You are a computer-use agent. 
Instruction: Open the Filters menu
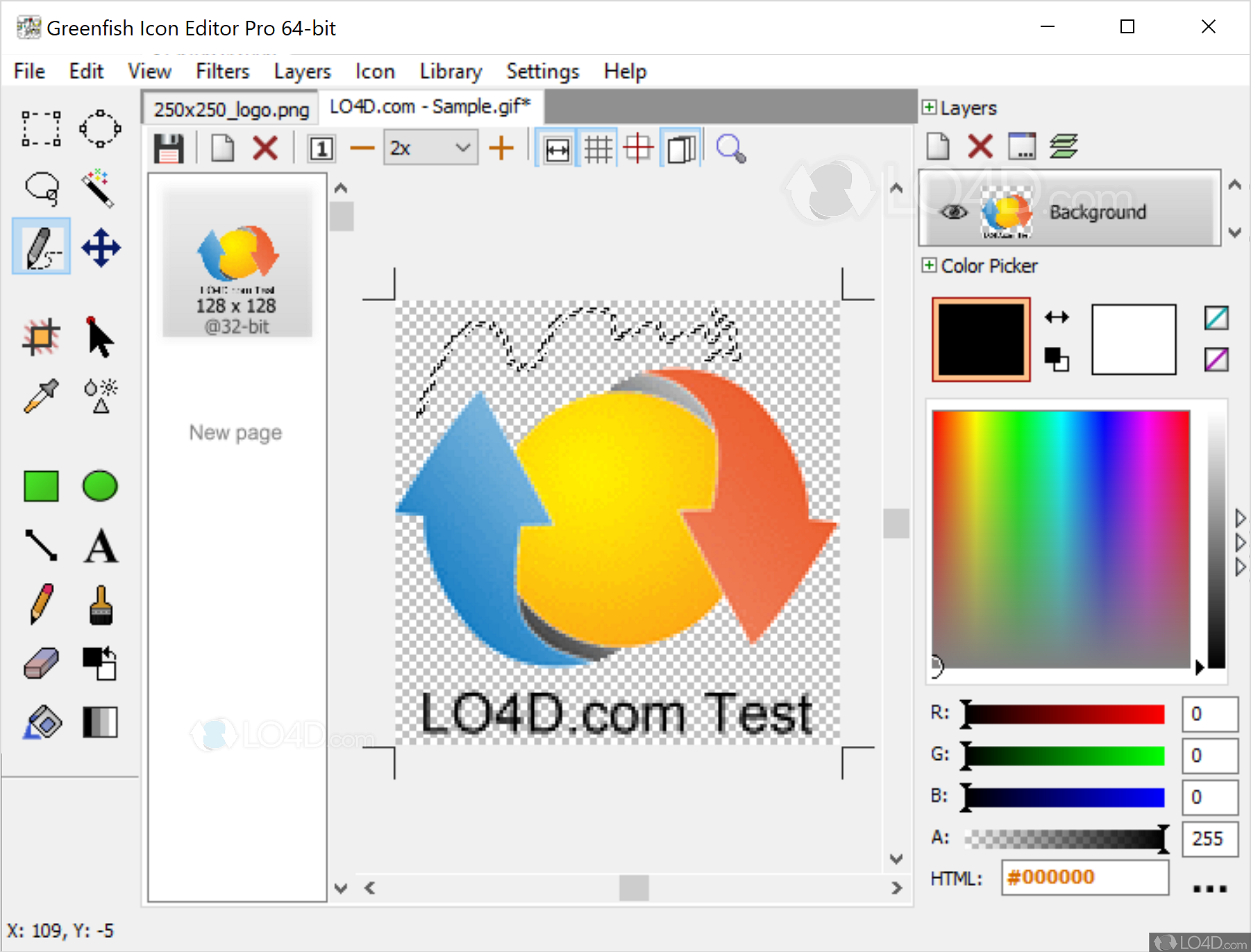222,71
